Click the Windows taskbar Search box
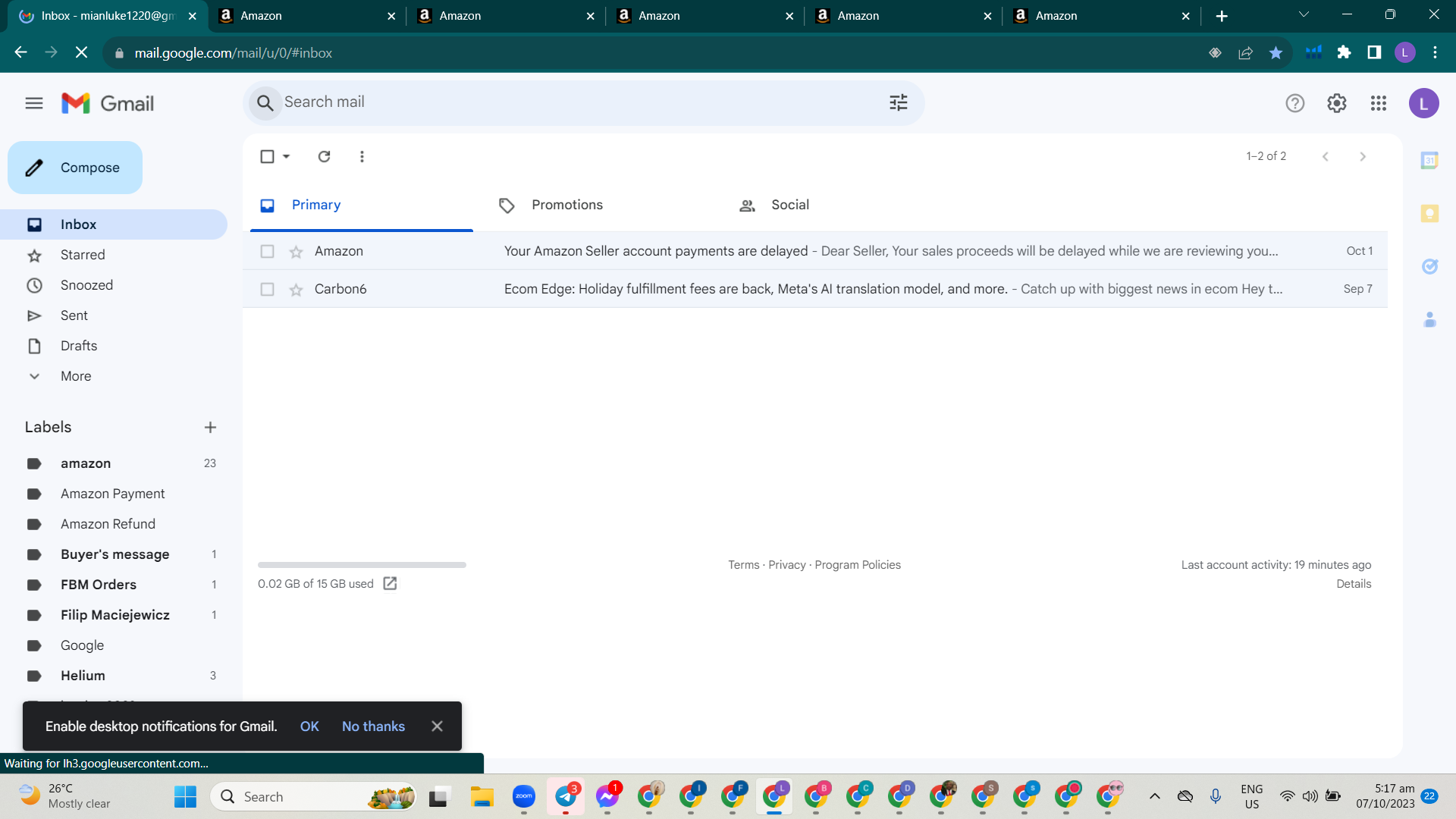 coord(313,796)
